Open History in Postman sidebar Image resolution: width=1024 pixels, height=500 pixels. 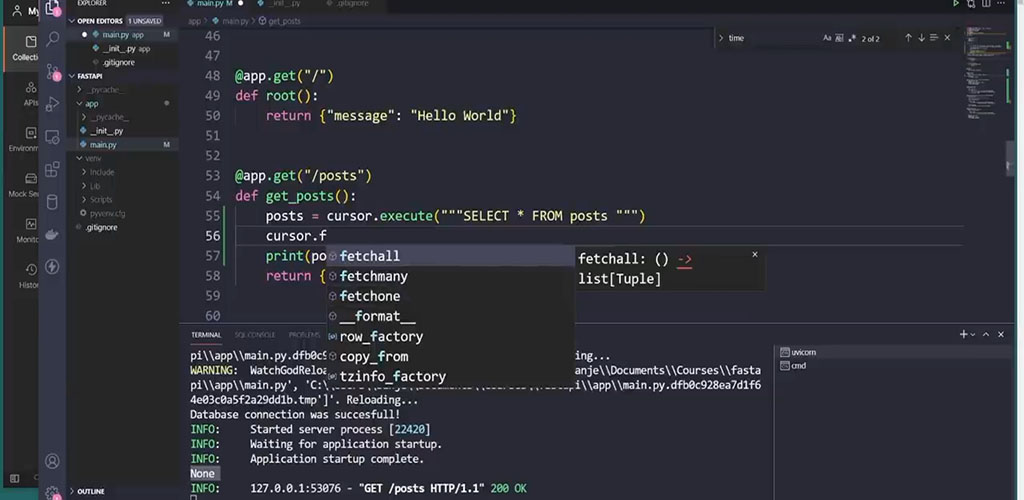[30, 275]
